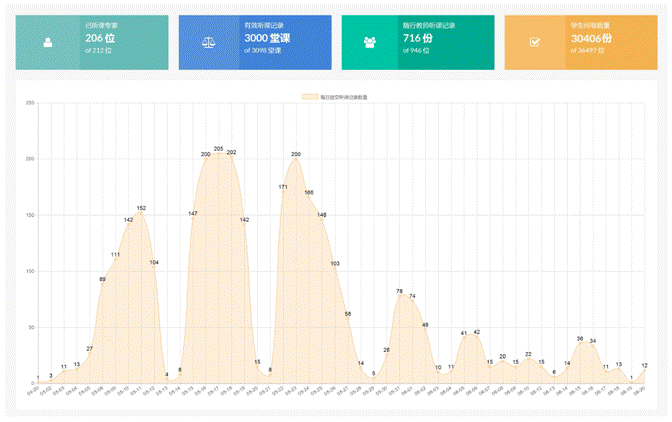The width and height of the screenshot is (672, 422).
Task: Click the data point labeled 36
Action: [x=580, y=343]
